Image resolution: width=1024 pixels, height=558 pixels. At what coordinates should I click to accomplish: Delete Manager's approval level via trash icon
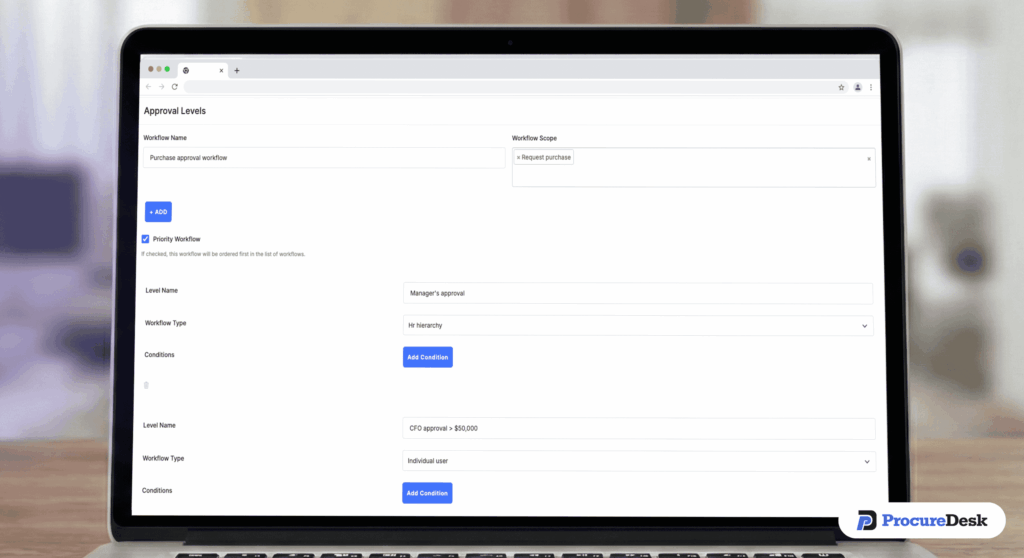[146, 386]
